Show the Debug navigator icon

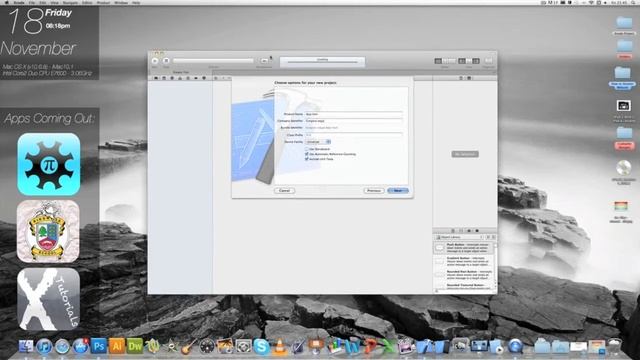188,78
